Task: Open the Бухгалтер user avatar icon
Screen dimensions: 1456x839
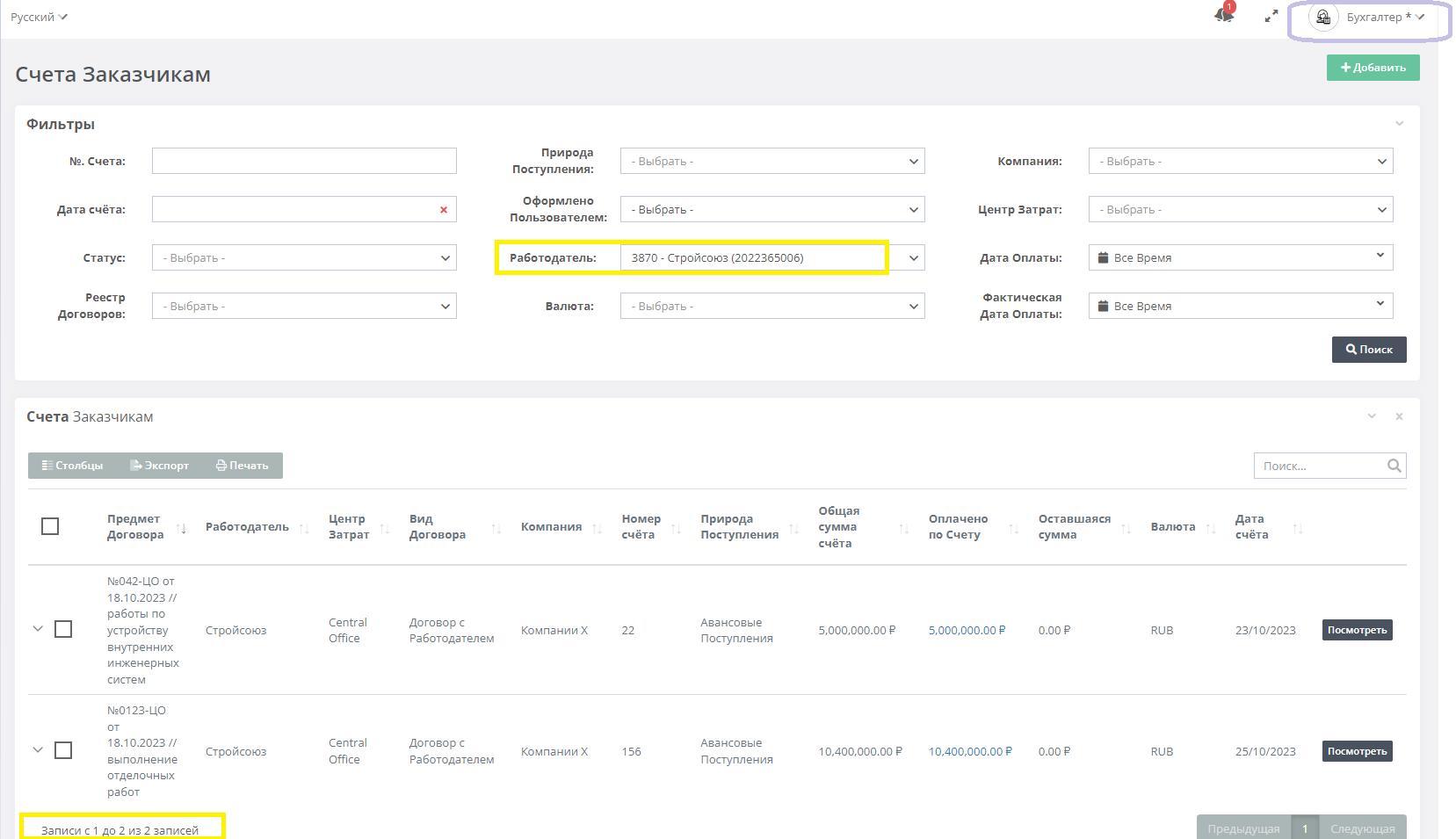Action: (1323, 17)
